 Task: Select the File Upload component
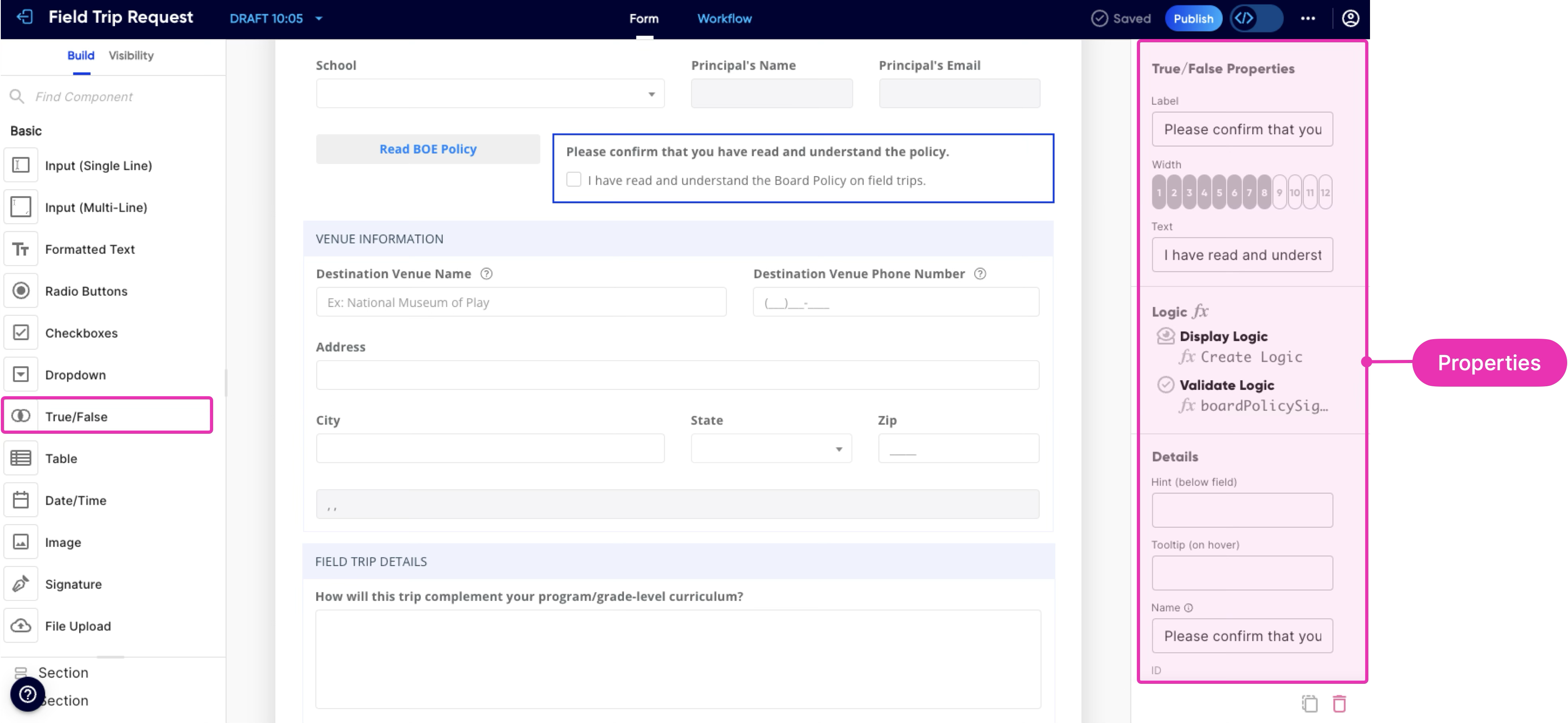[78, 626]
